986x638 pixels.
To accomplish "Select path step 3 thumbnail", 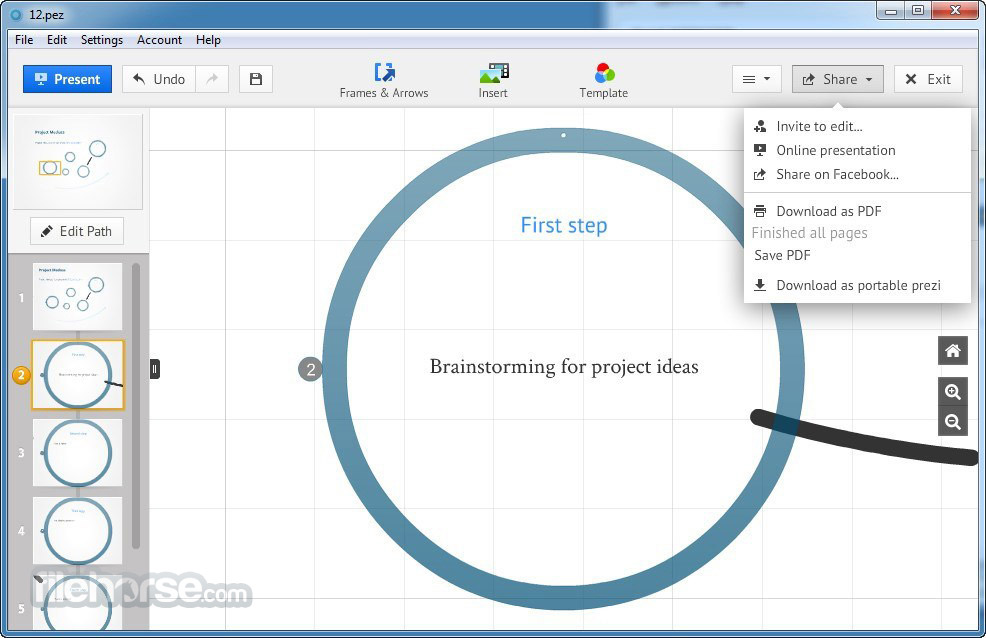I will pos(78,452).
